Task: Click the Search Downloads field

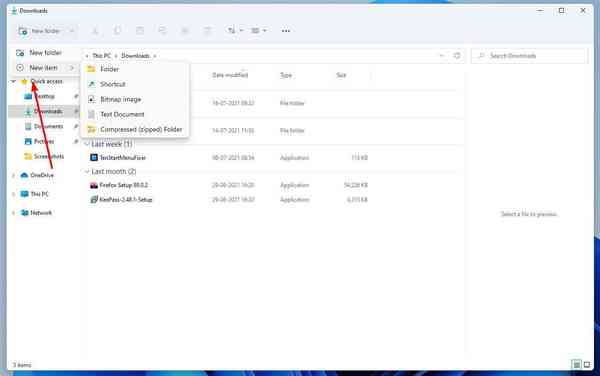Action: click(530, 56)
